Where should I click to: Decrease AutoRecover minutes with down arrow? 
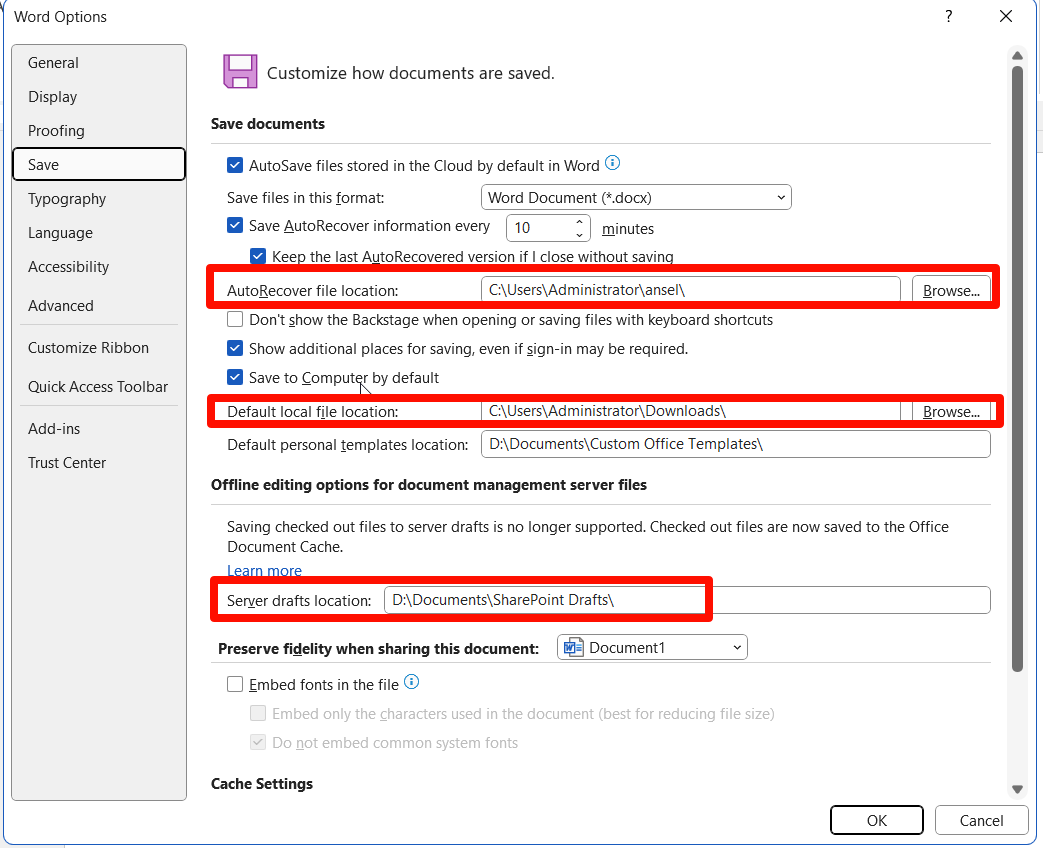[579, 235]
